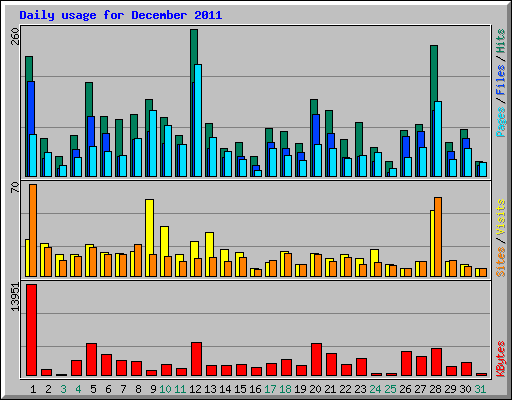
Task: Click the yellow Visits bar for day 9
Action: coord(150,227)
